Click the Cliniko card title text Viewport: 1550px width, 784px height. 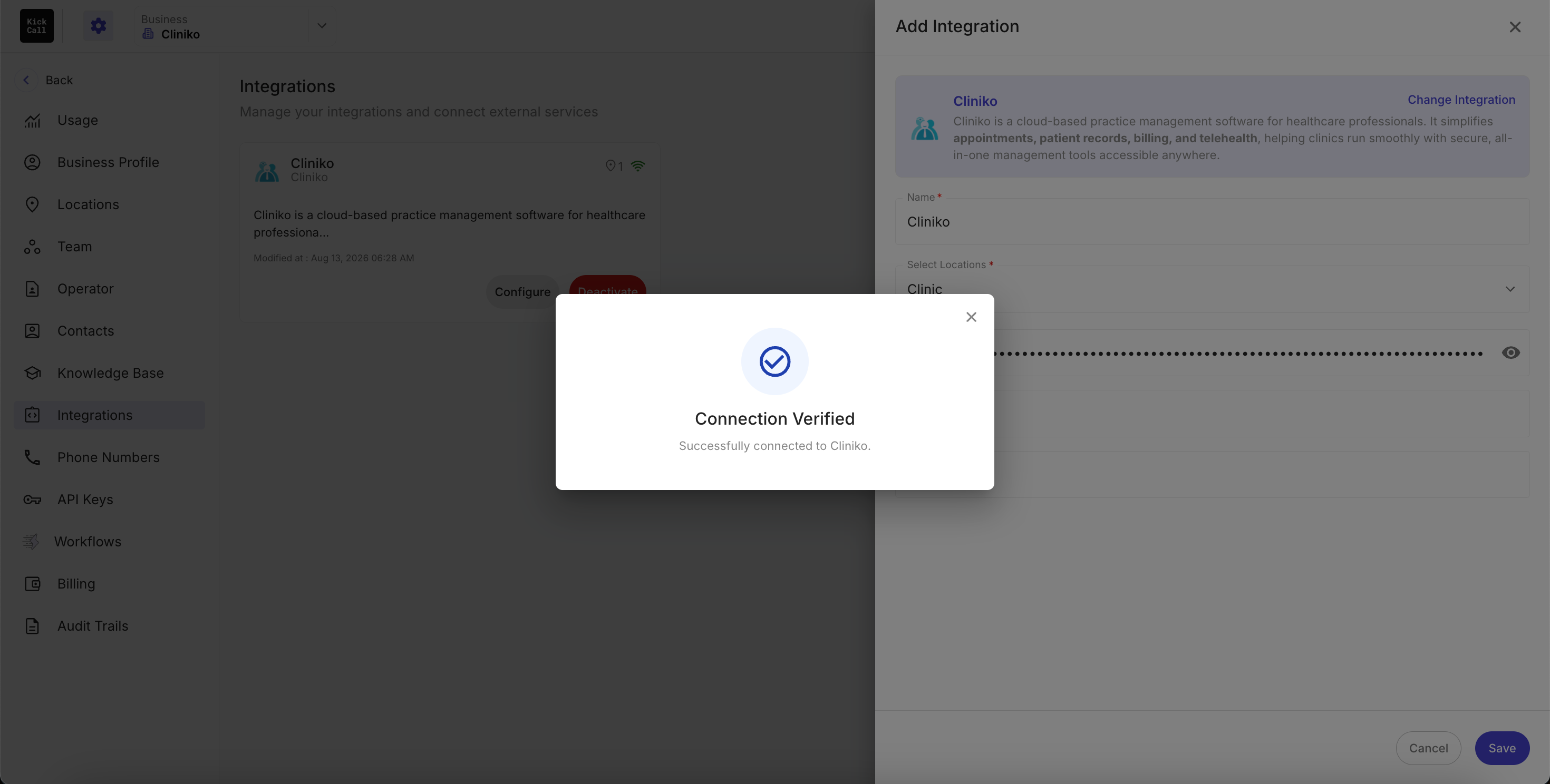(312, 163)
